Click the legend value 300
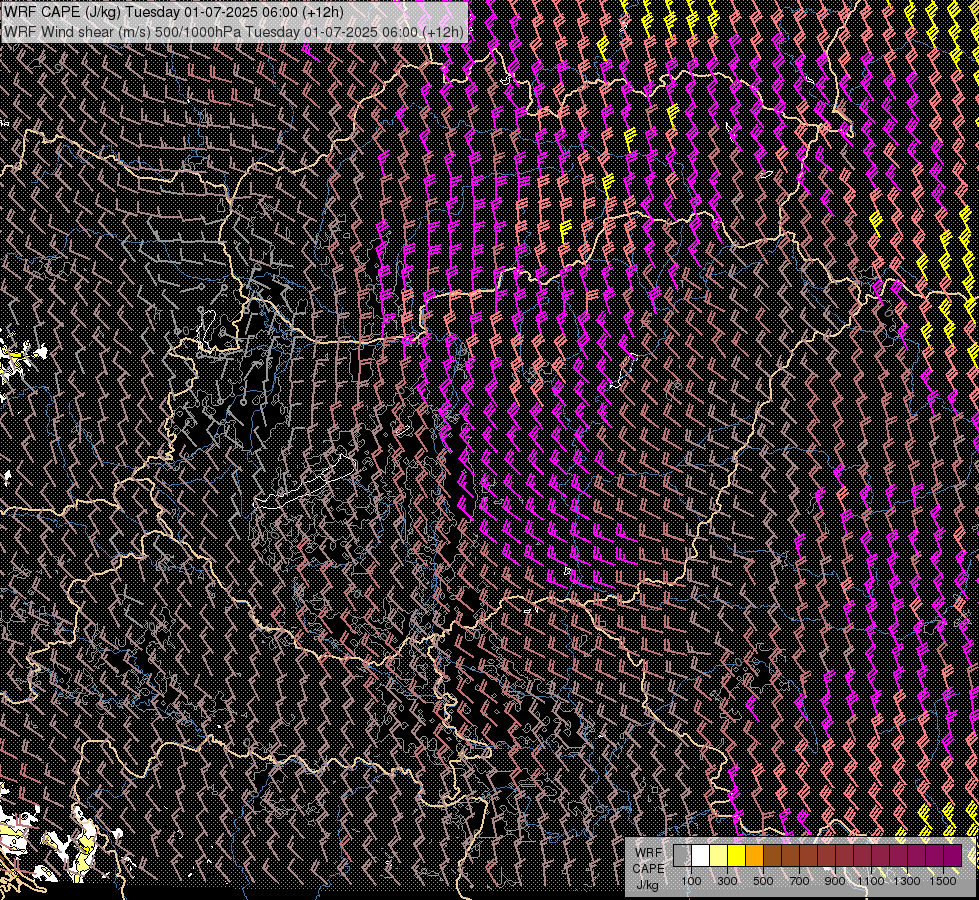The height and width of the screenshot is (900, 979). tap(727, 881)
